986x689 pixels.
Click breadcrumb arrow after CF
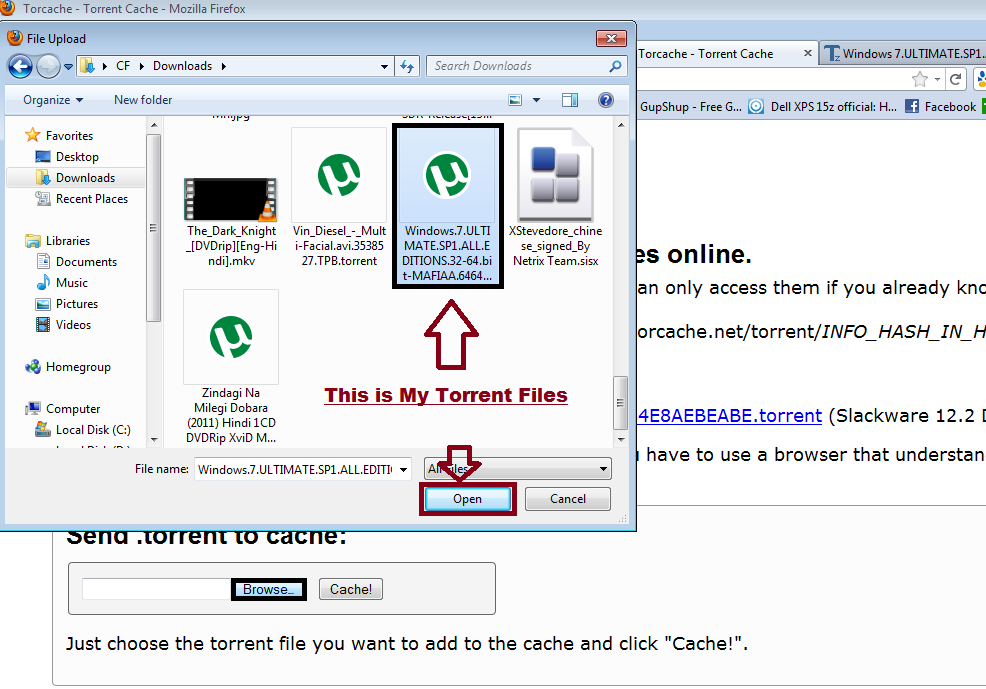[141, 66]
